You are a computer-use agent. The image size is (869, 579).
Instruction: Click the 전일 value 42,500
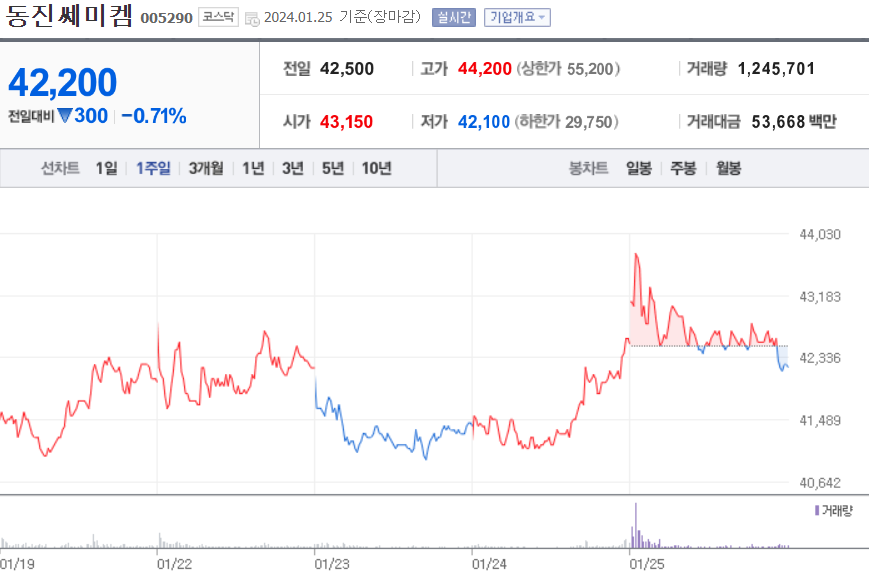pos(347,69)
